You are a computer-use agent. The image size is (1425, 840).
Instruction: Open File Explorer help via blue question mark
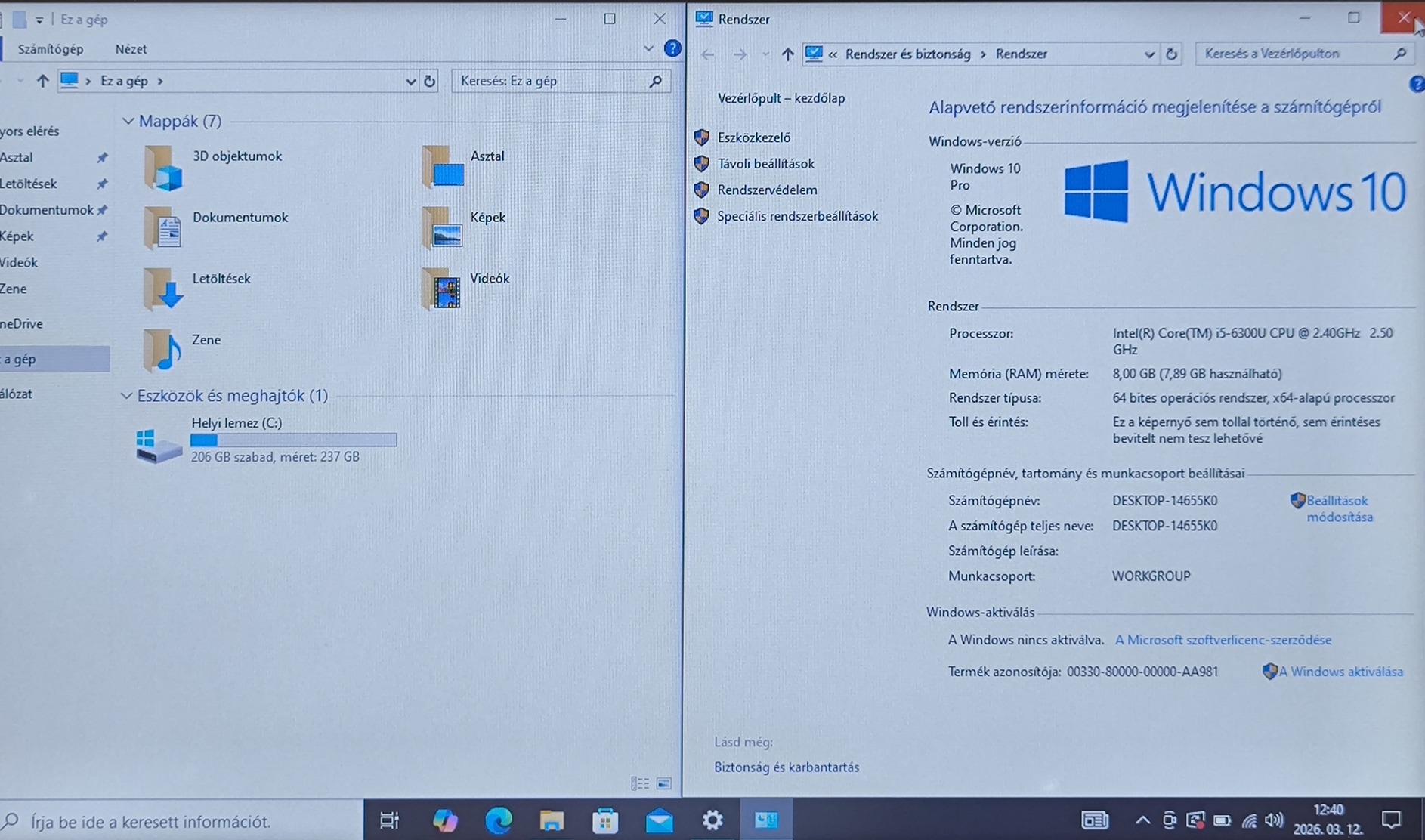coord(672,49)
